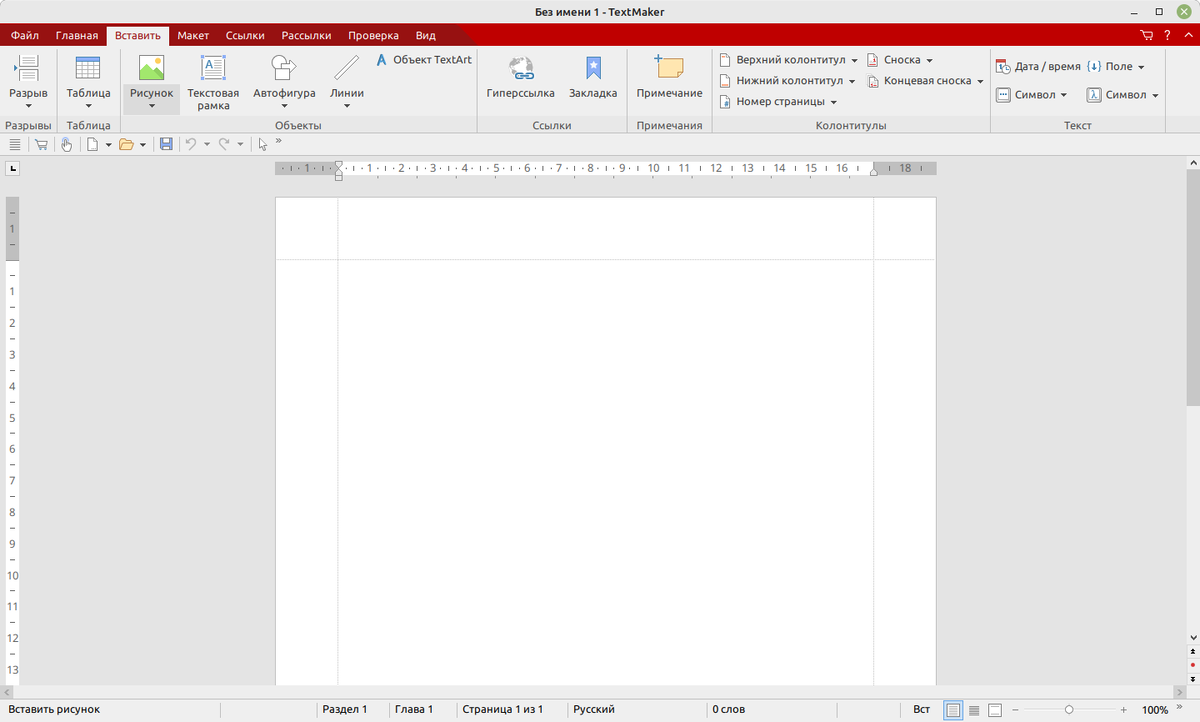Click the hamburger menu icon in quick toolbar

[x=14, y=144]
